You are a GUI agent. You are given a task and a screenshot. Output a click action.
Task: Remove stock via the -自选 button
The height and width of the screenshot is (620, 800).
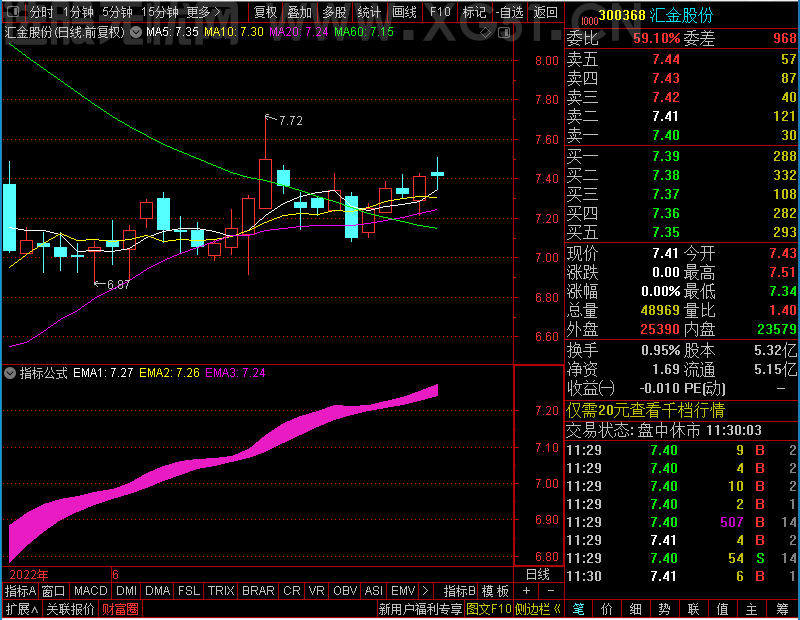point(509,12)
